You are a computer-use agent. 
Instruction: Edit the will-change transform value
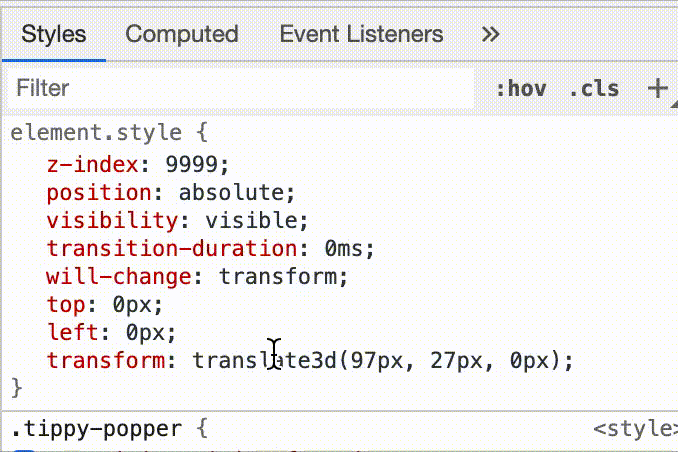pos(278,276)
